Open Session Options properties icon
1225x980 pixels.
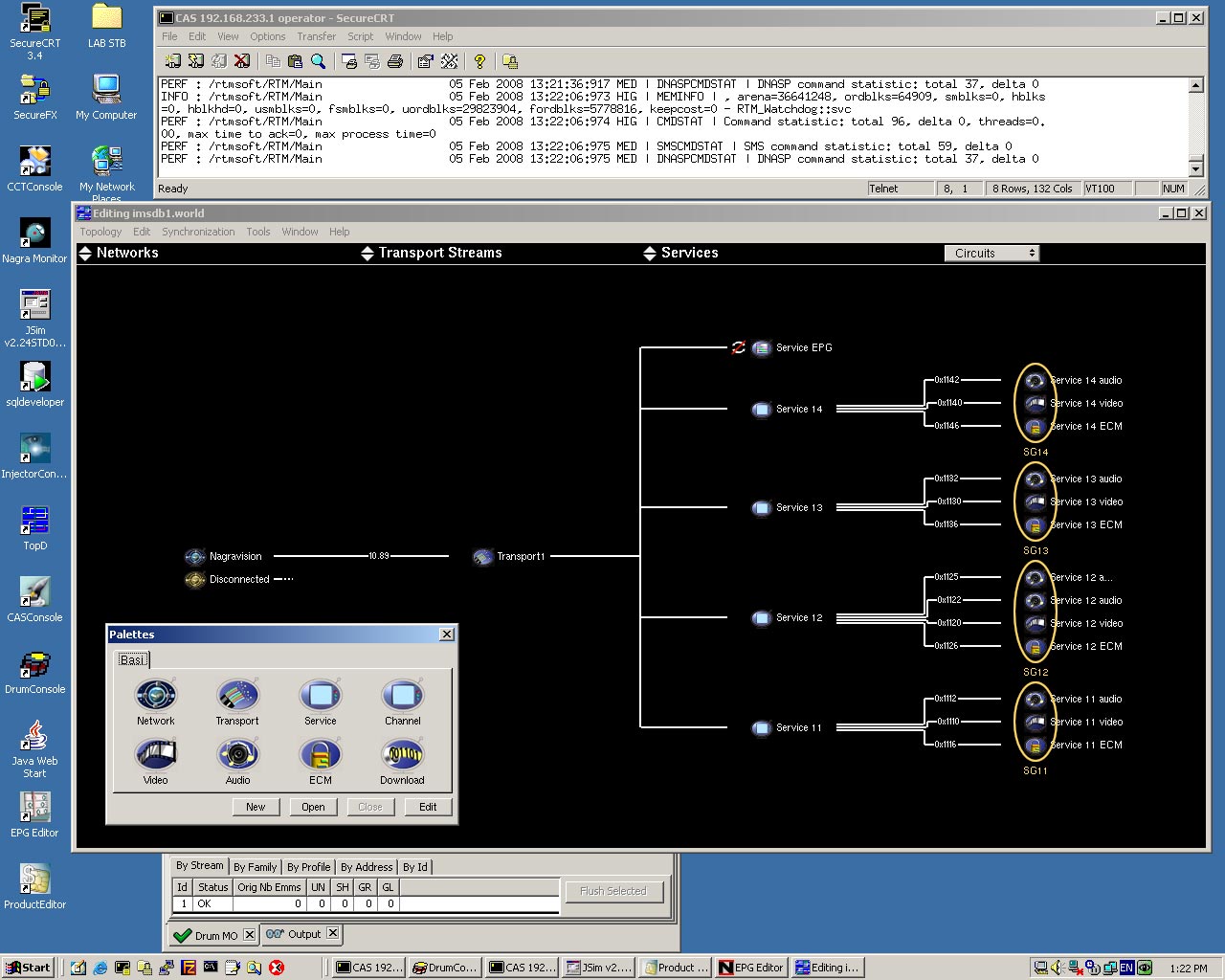[425, 61]
